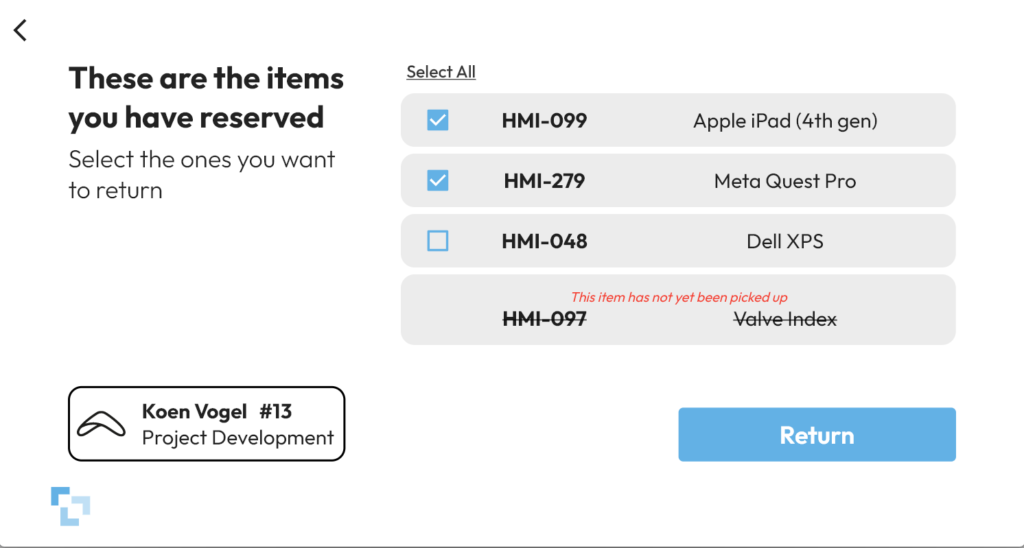Select the Dell XPS item row
This screenshot has height=548, width=1024.
tap(678, 241)
